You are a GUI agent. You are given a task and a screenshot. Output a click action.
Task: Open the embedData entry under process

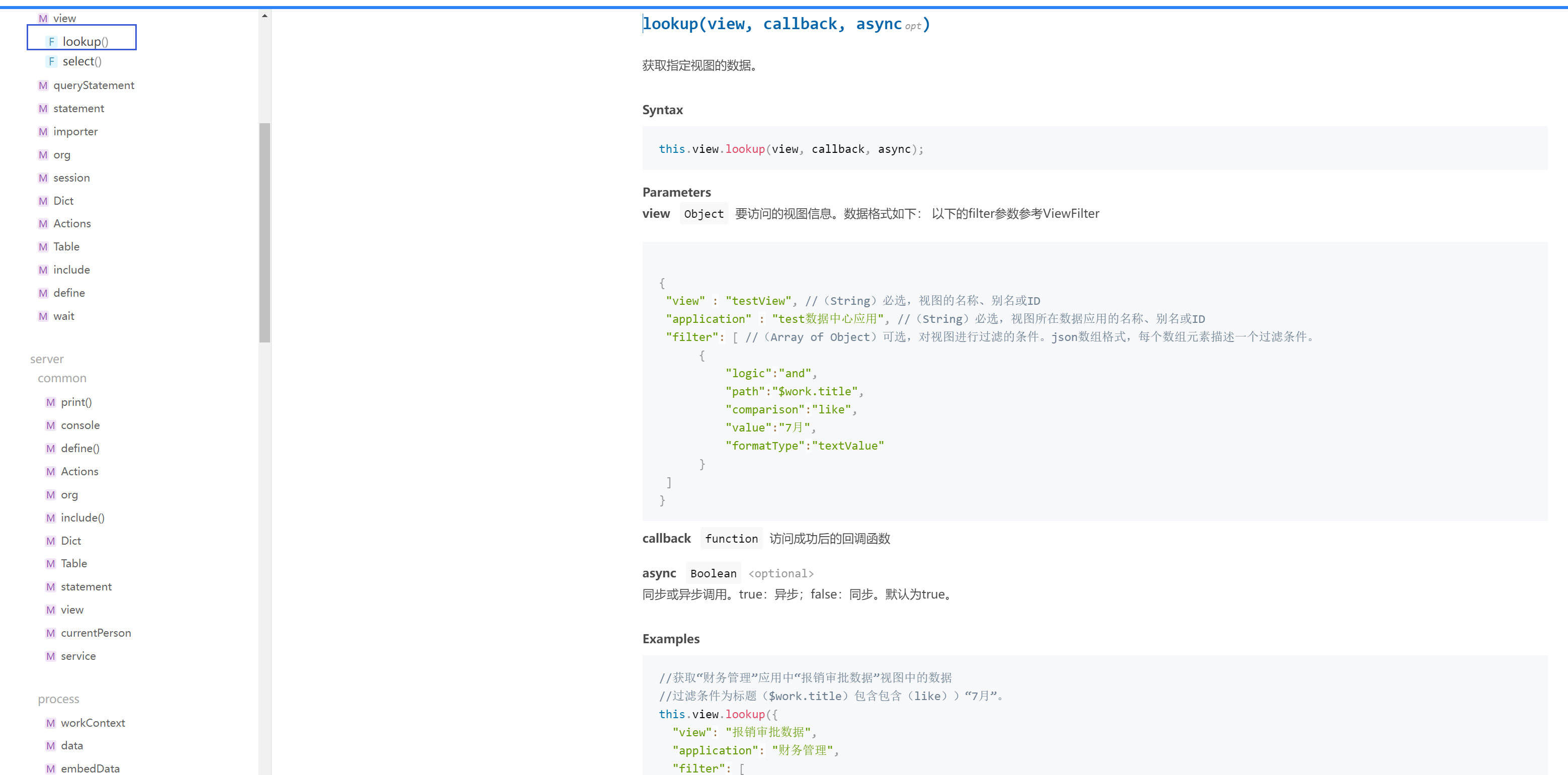pos(90,769)
